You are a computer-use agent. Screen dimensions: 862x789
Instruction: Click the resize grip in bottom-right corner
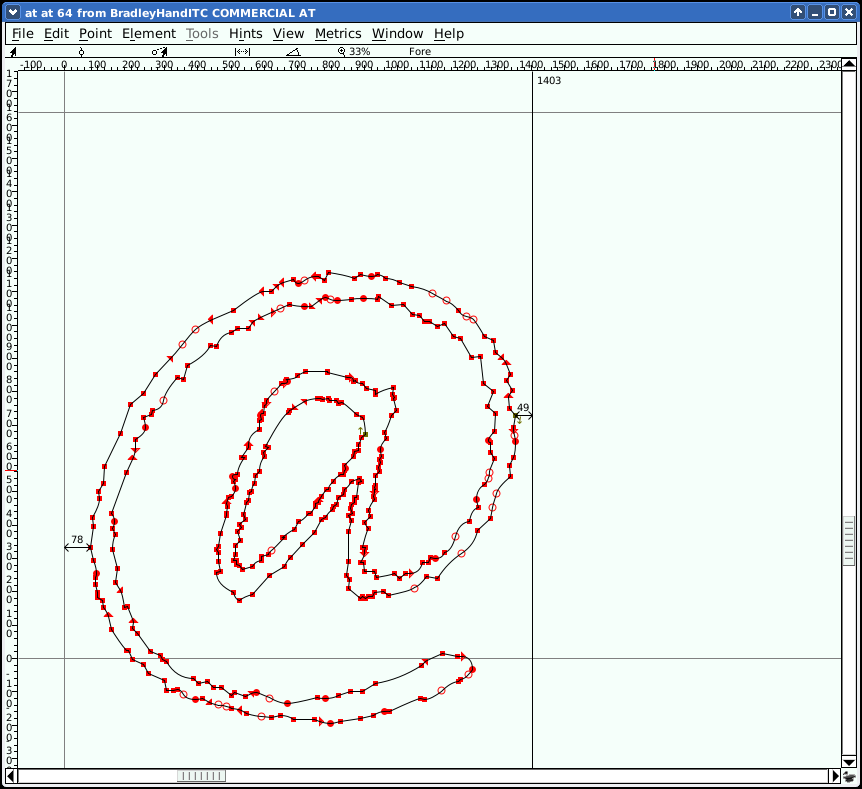(x=849, y=776)
